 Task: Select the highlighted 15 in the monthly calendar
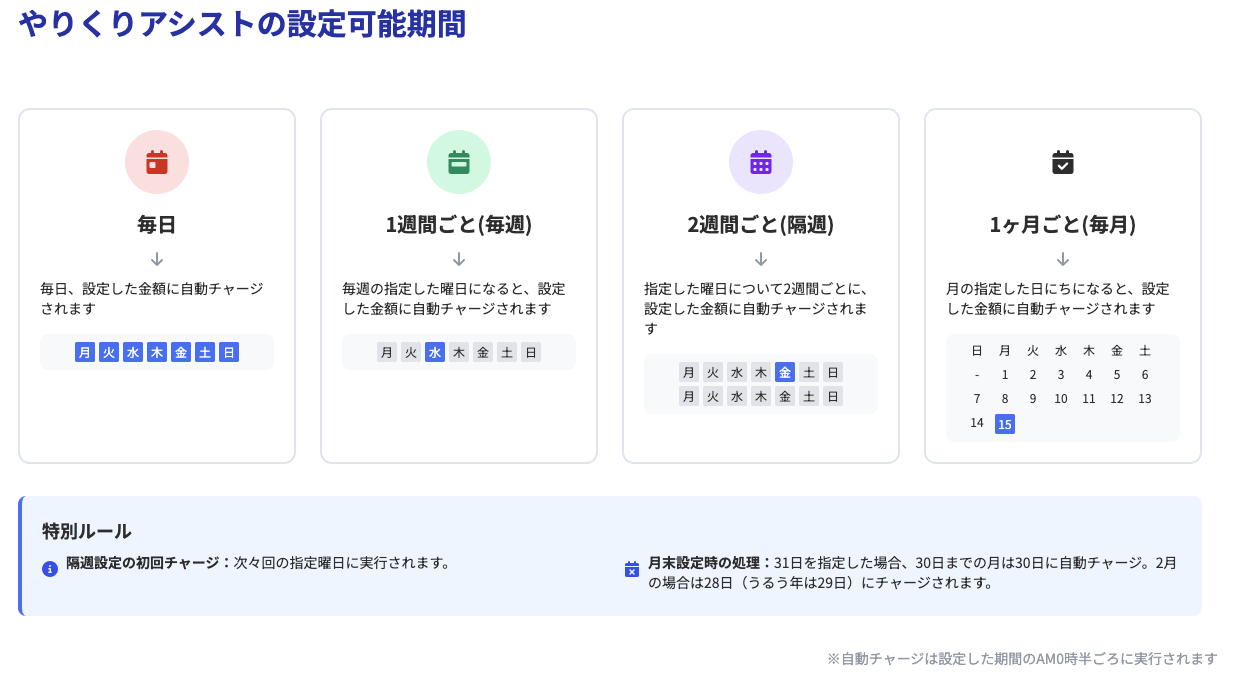coord(1005,424)
